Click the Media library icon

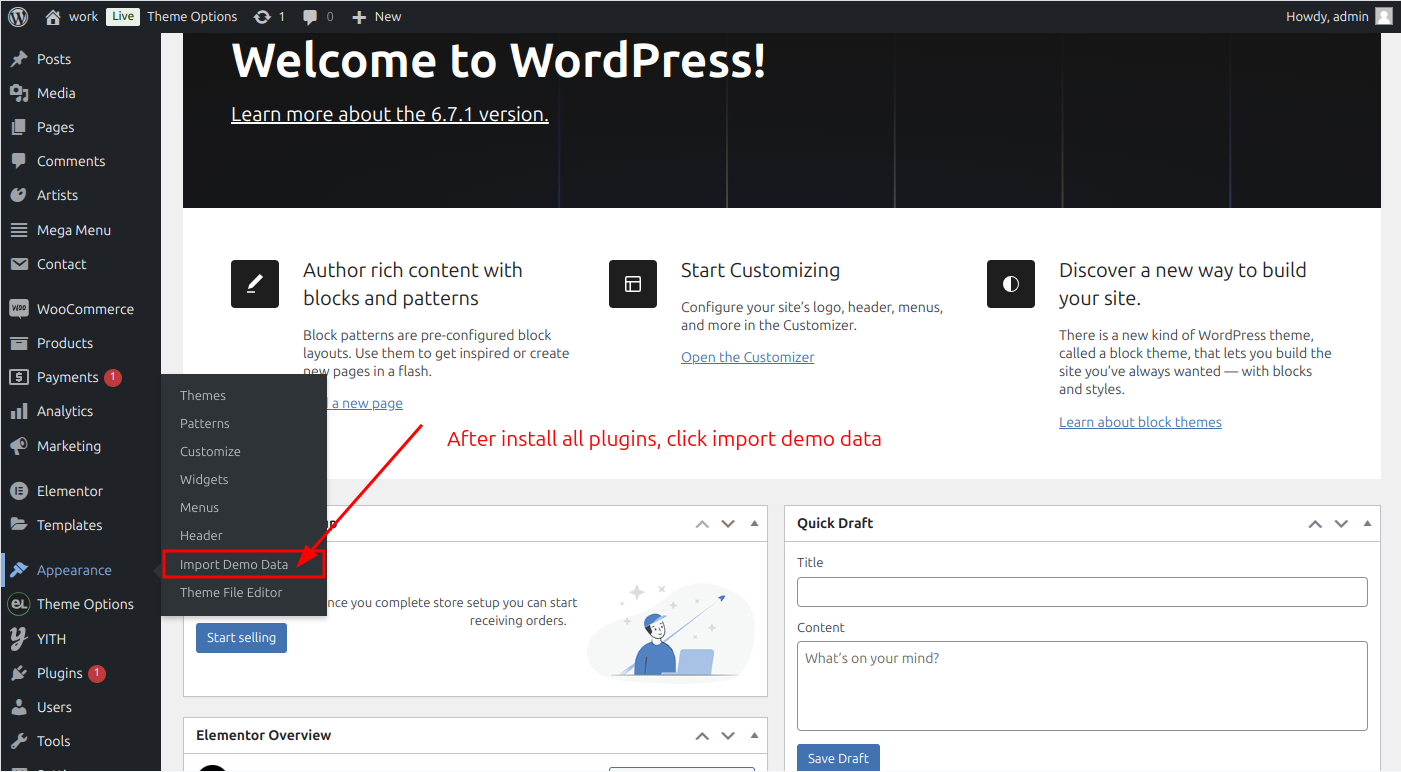tap(18, 93)
